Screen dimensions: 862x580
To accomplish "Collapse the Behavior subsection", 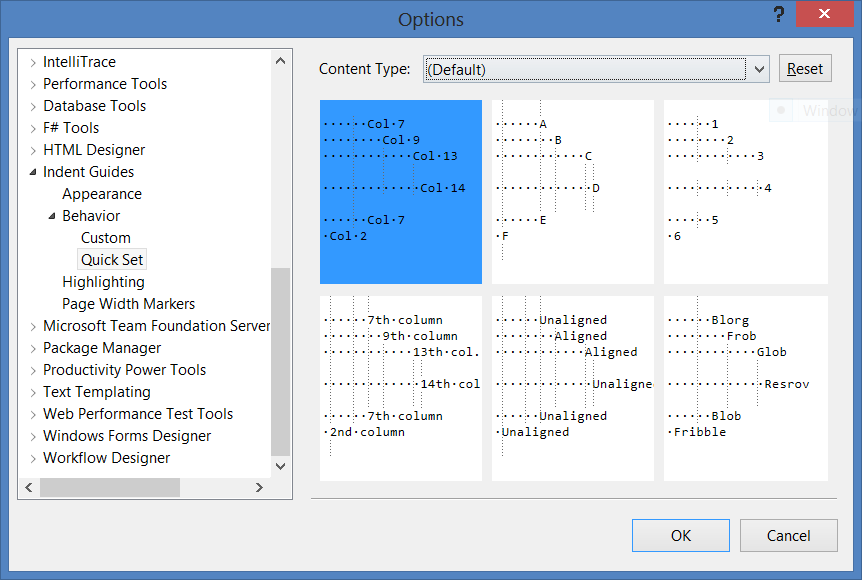I will coord(52,215).
